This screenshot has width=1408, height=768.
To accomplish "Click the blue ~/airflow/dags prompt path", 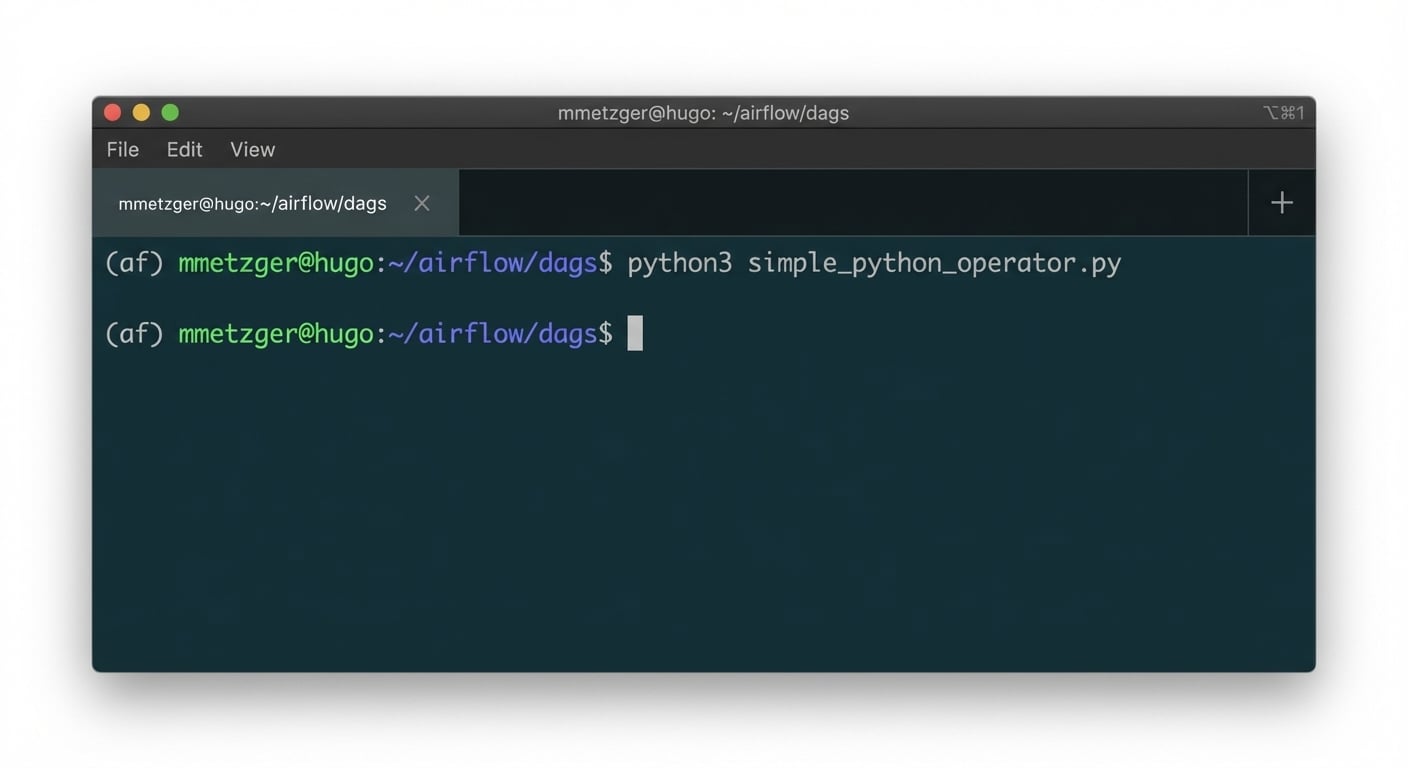I will [494, 262].
